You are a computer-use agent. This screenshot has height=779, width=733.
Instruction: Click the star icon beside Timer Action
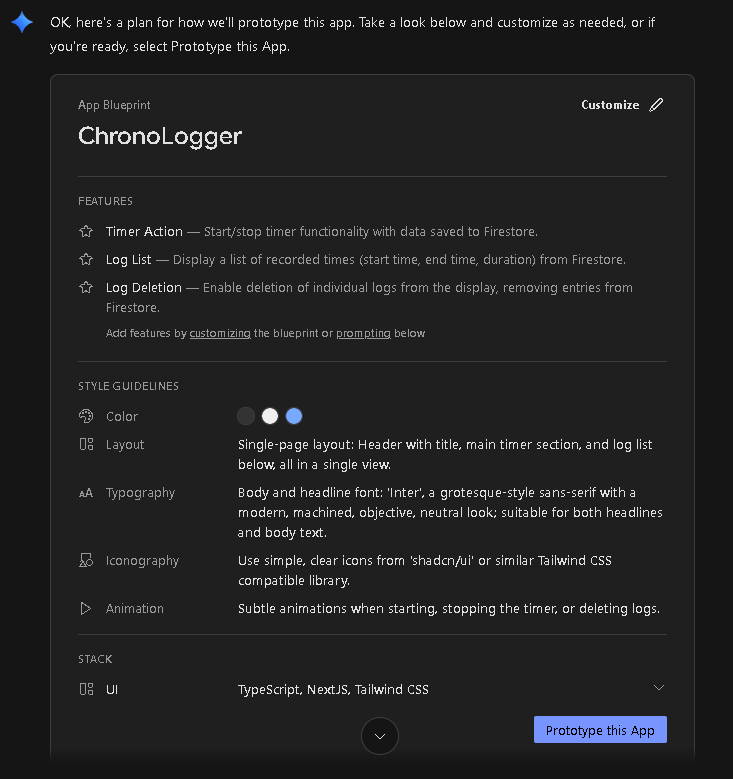(86, 232)
